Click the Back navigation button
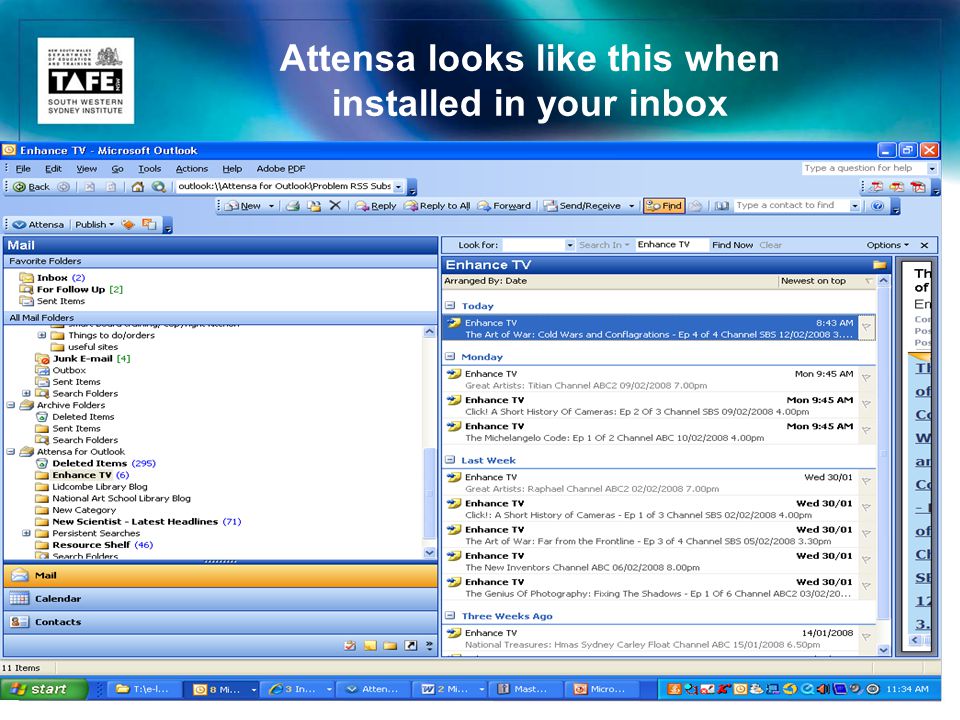The width and height of the screenshot is (960, 720). [x=31, y=187]
